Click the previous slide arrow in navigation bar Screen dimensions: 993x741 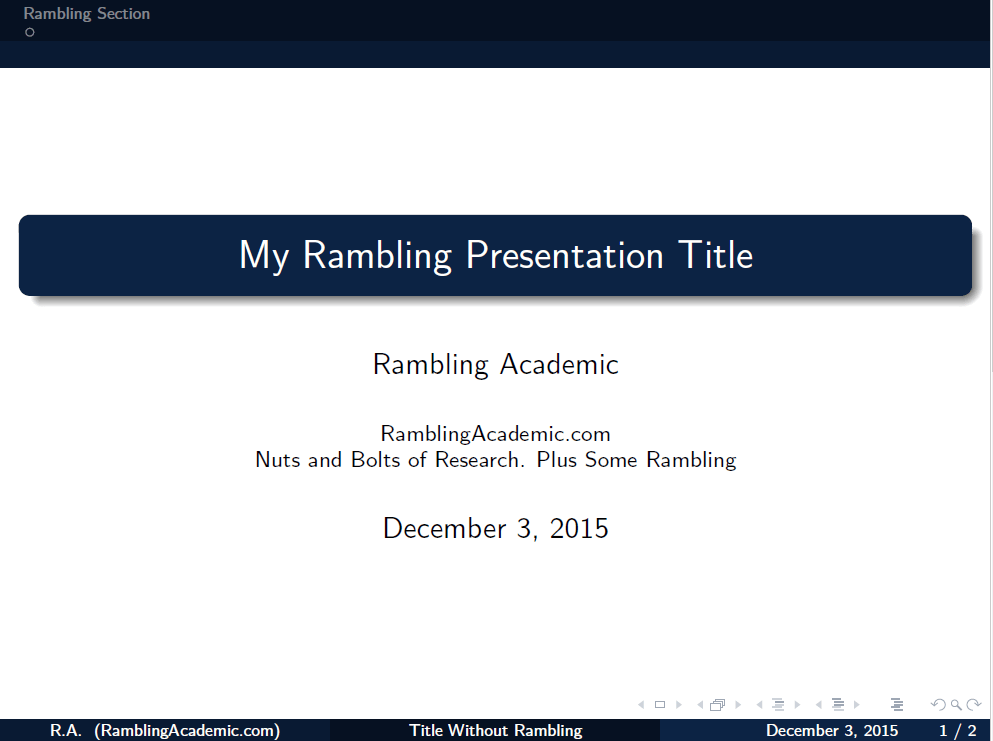point(641,705)
